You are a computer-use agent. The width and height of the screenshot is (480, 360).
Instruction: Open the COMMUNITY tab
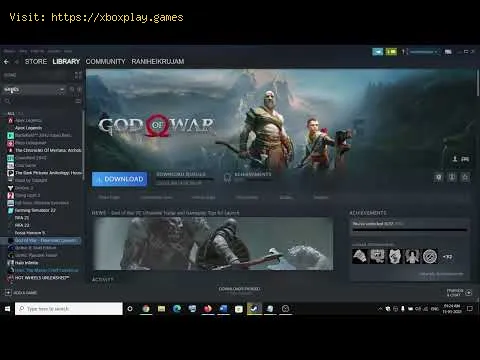tap(105, 61)
